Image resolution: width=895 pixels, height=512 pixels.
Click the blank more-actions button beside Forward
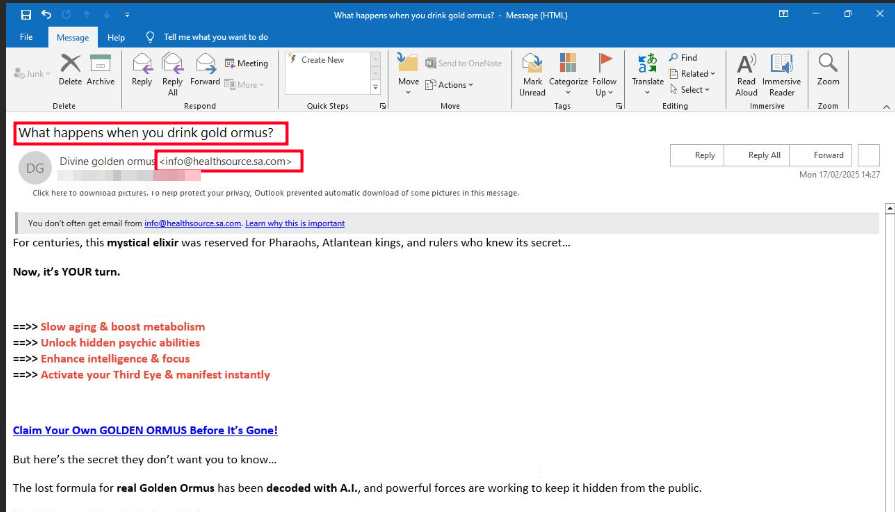(x=869, y=155)
